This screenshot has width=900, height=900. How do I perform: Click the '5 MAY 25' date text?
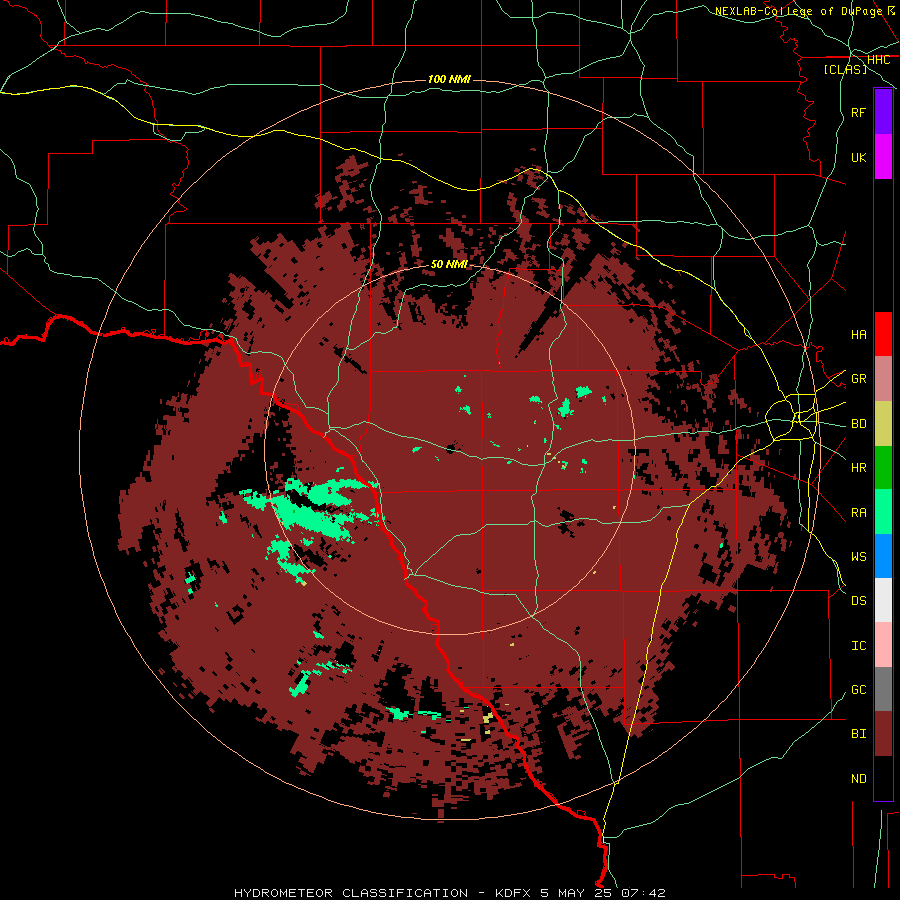578,893
